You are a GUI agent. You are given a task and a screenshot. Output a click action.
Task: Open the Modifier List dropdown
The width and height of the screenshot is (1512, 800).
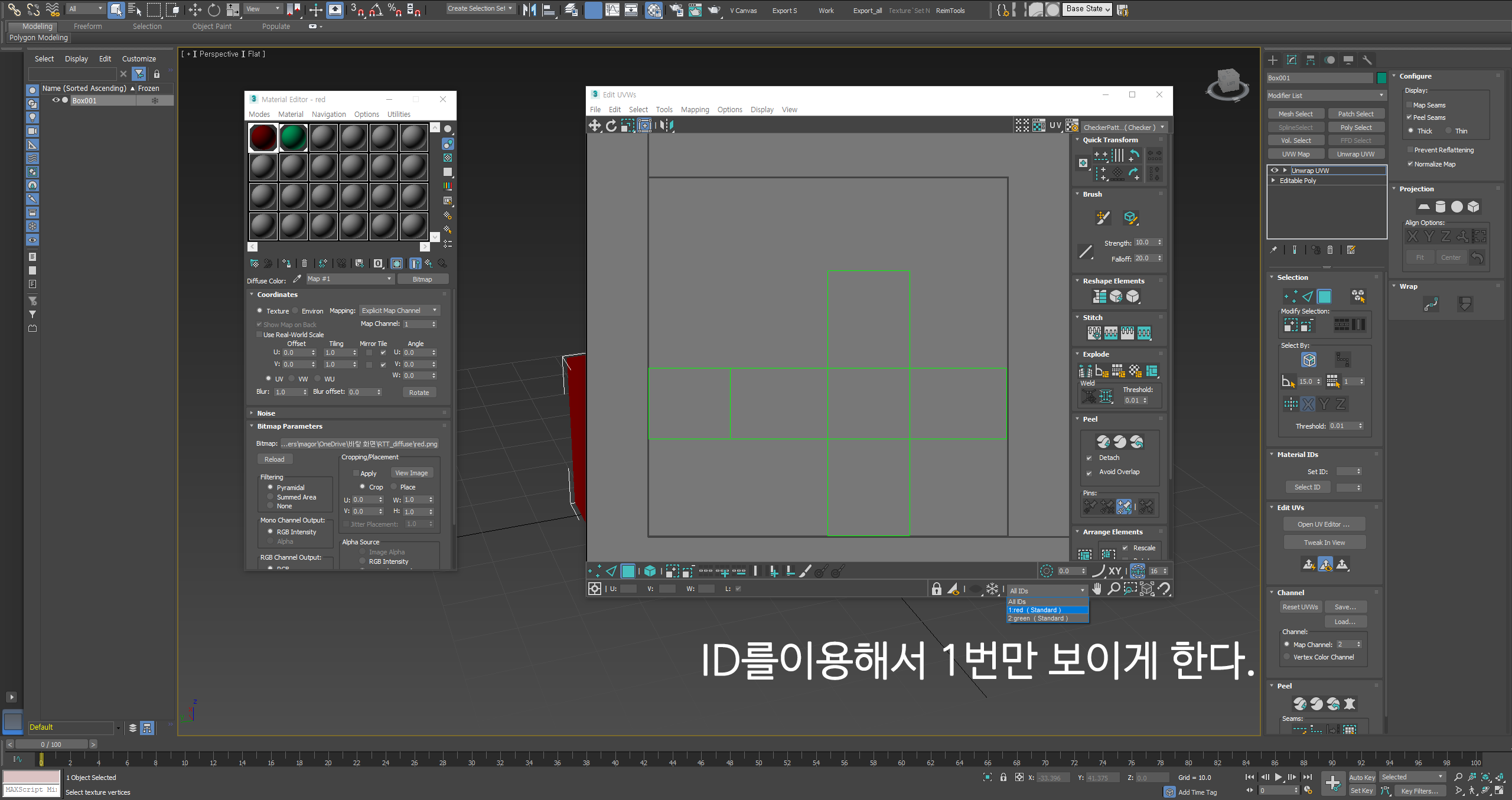[x=1325, y=95]
